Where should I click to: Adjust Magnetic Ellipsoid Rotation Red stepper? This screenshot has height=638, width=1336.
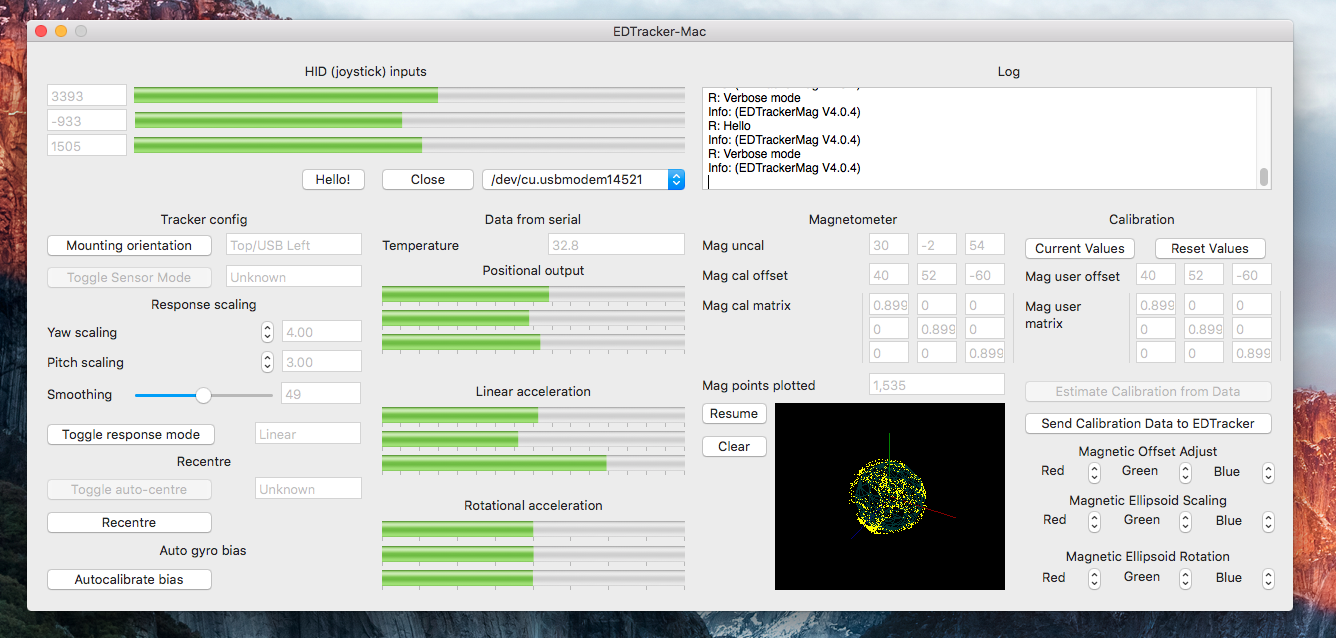[1094, 578]
